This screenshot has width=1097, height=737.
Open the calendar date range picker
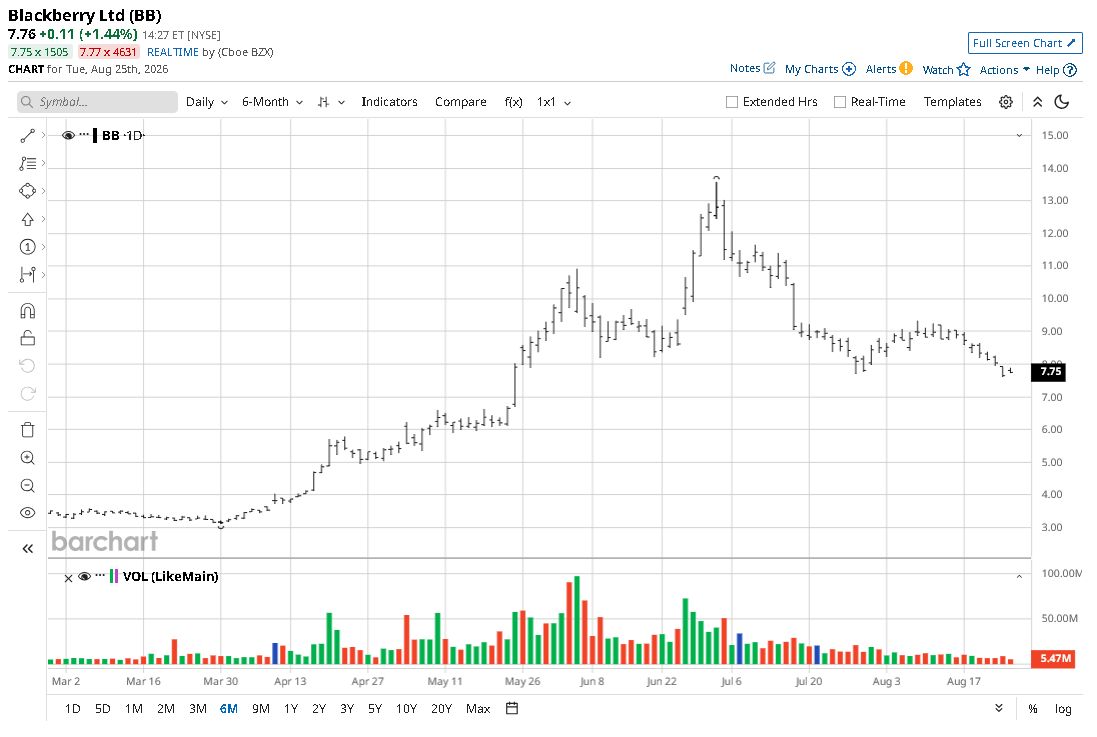512,708
